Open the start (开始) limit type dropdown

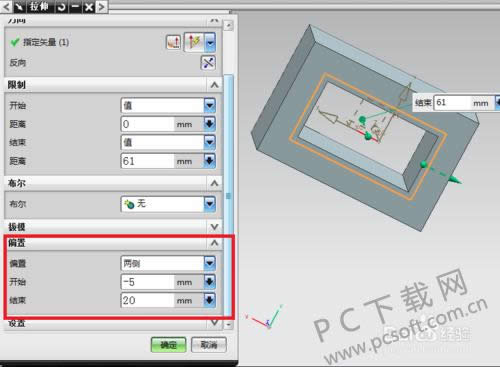coord(168,106)
